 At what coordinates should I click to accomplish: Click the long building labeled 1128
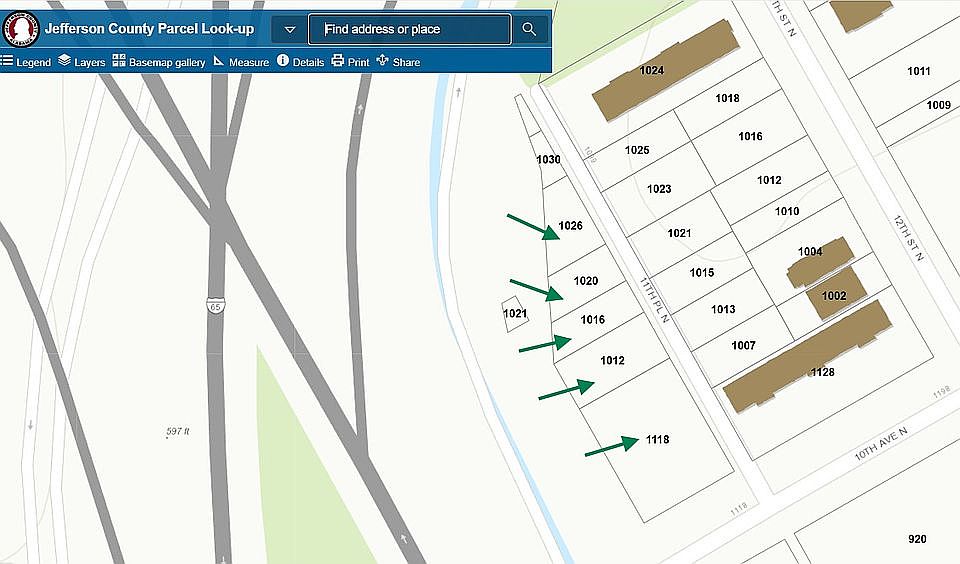pos(807,355)
